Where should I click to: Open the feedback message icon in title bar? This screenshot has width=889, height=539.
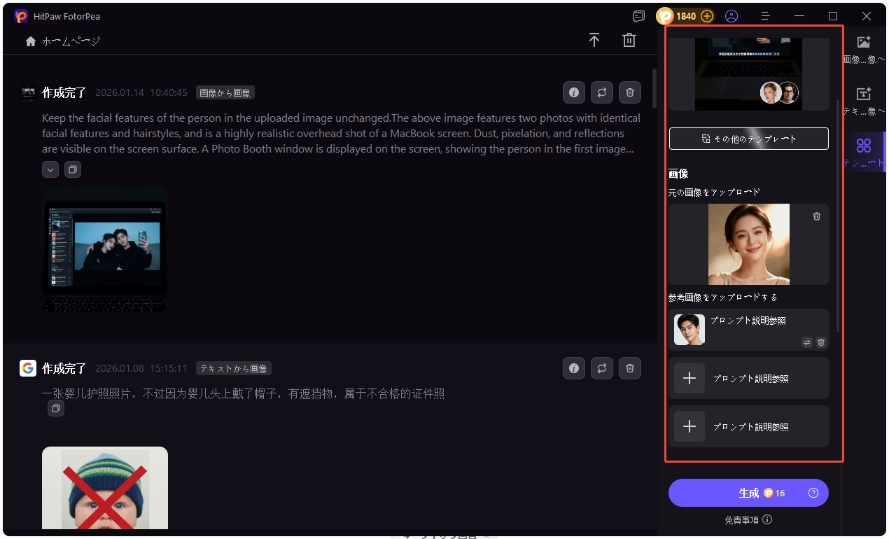tap(638, 16)
